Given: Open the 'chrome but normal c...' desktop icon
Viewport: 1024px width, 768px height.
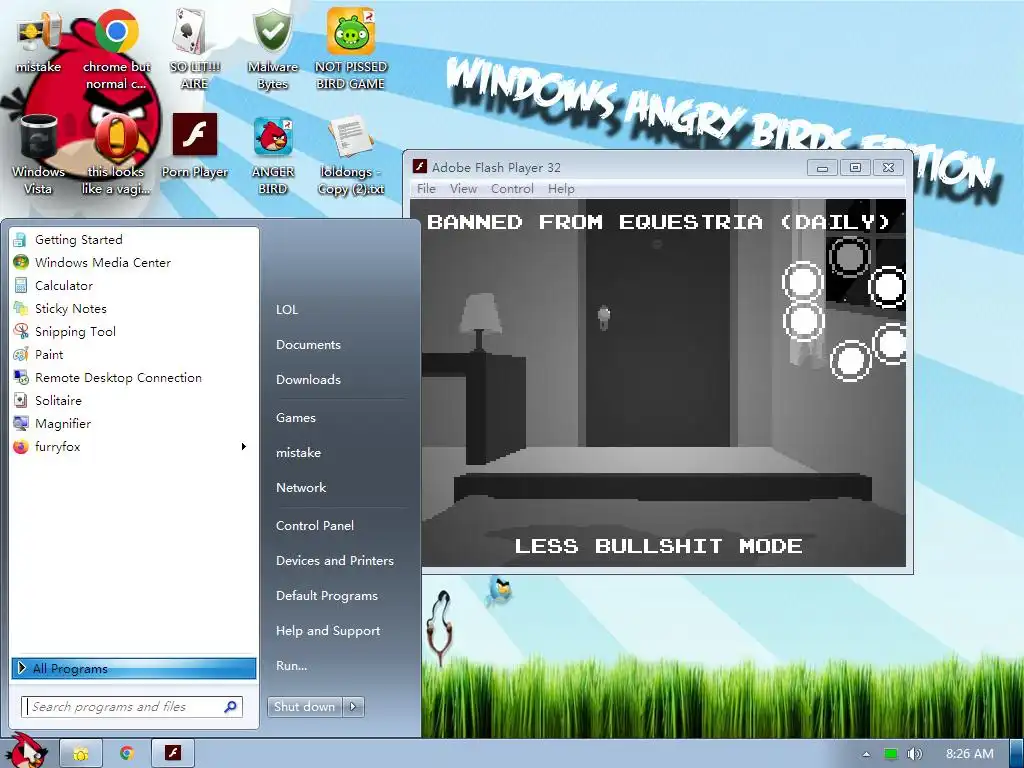Looking at the screenshot, I should (116, 49).
